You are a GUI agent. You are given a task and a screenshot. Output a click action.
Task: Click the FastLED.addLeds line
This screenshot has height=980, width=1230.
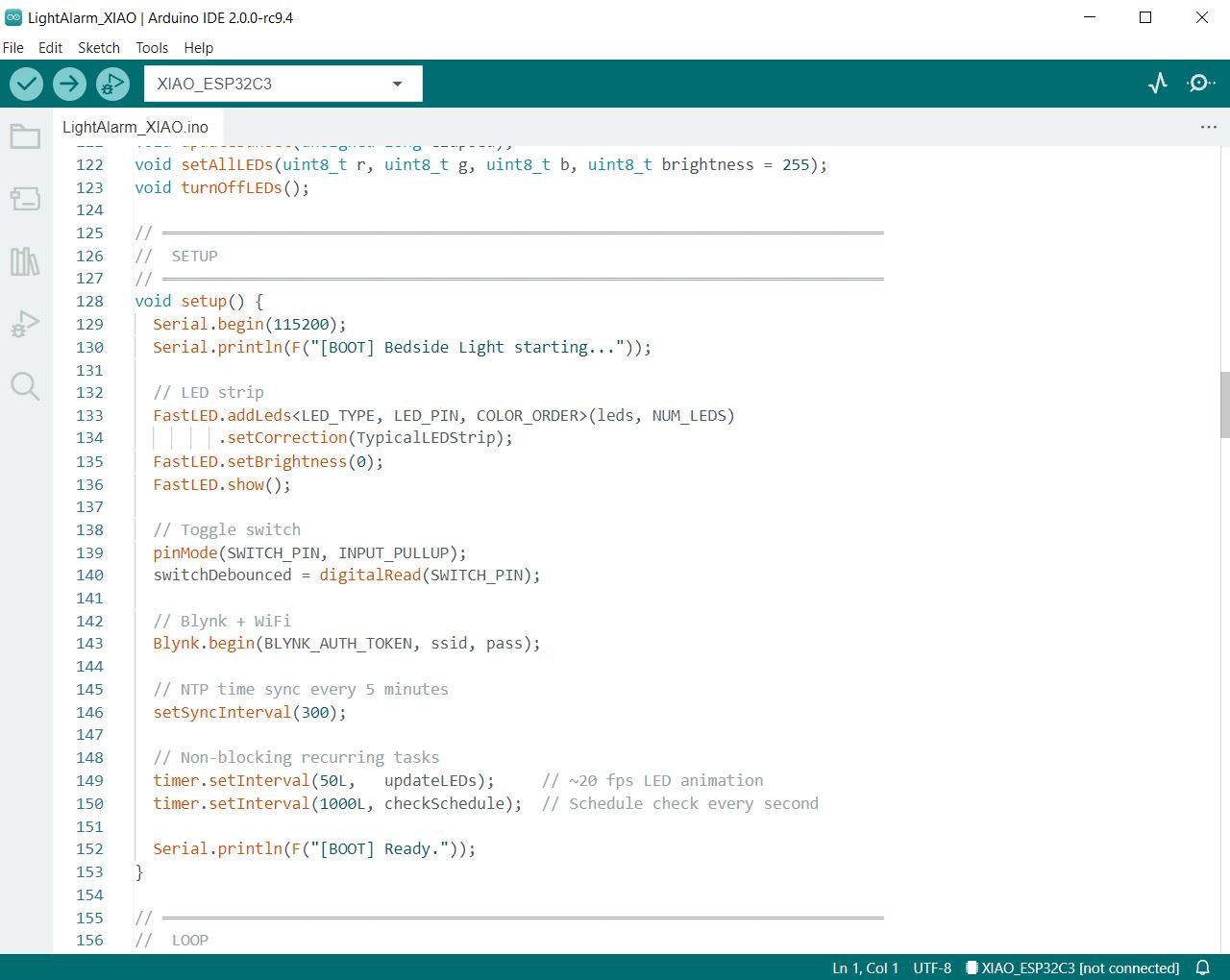tap(444, 416)
